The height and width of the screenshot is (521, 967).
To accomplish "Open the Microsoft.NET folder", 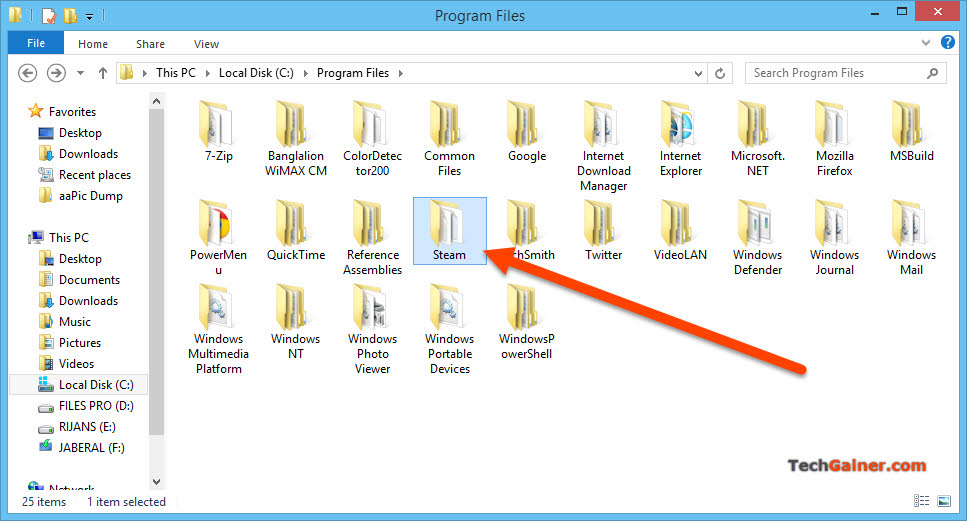I will coord(758,139).
